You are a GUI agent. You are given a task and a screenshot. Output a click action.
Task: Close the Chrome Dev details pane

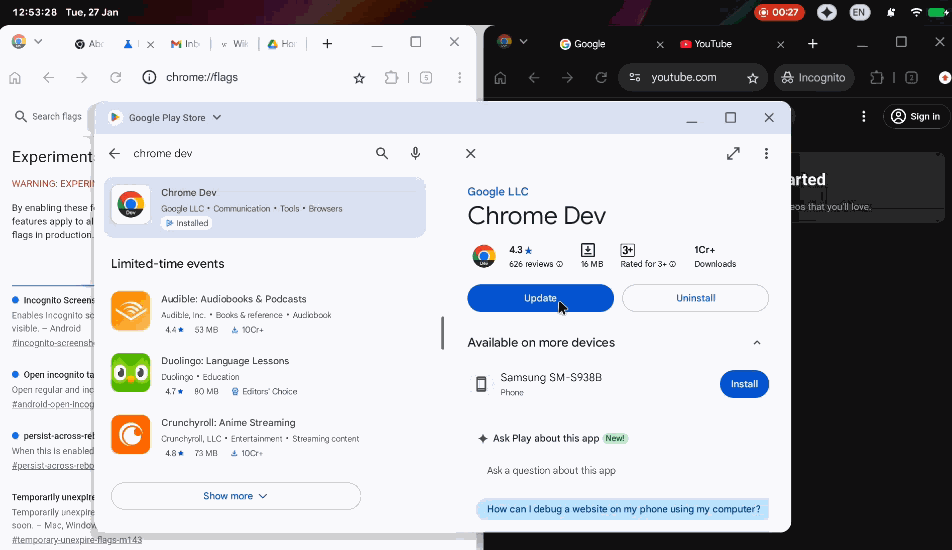click(471, 154)
